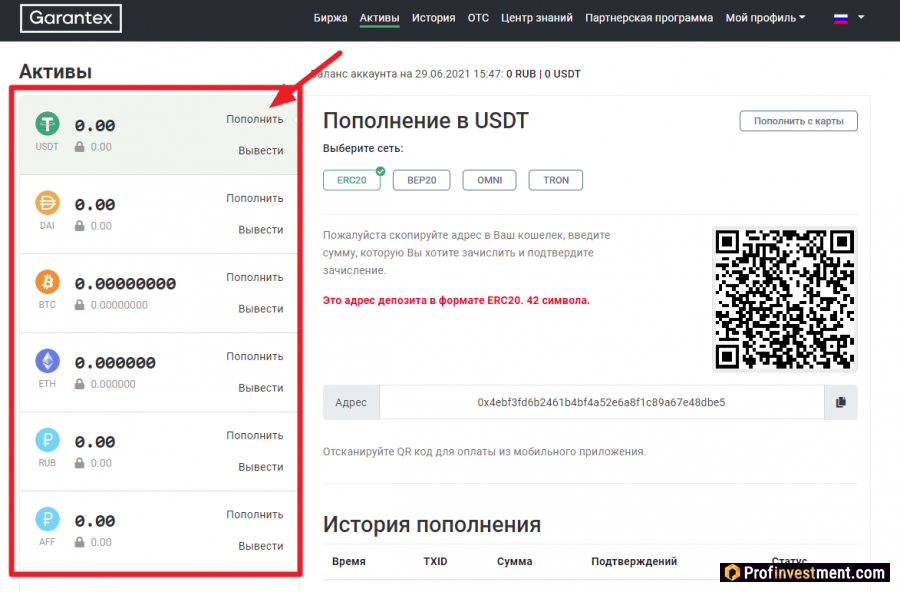The width and height of the screenshot is (900, 592).
Task: Click the AFF coin icon
Action: 47,520
